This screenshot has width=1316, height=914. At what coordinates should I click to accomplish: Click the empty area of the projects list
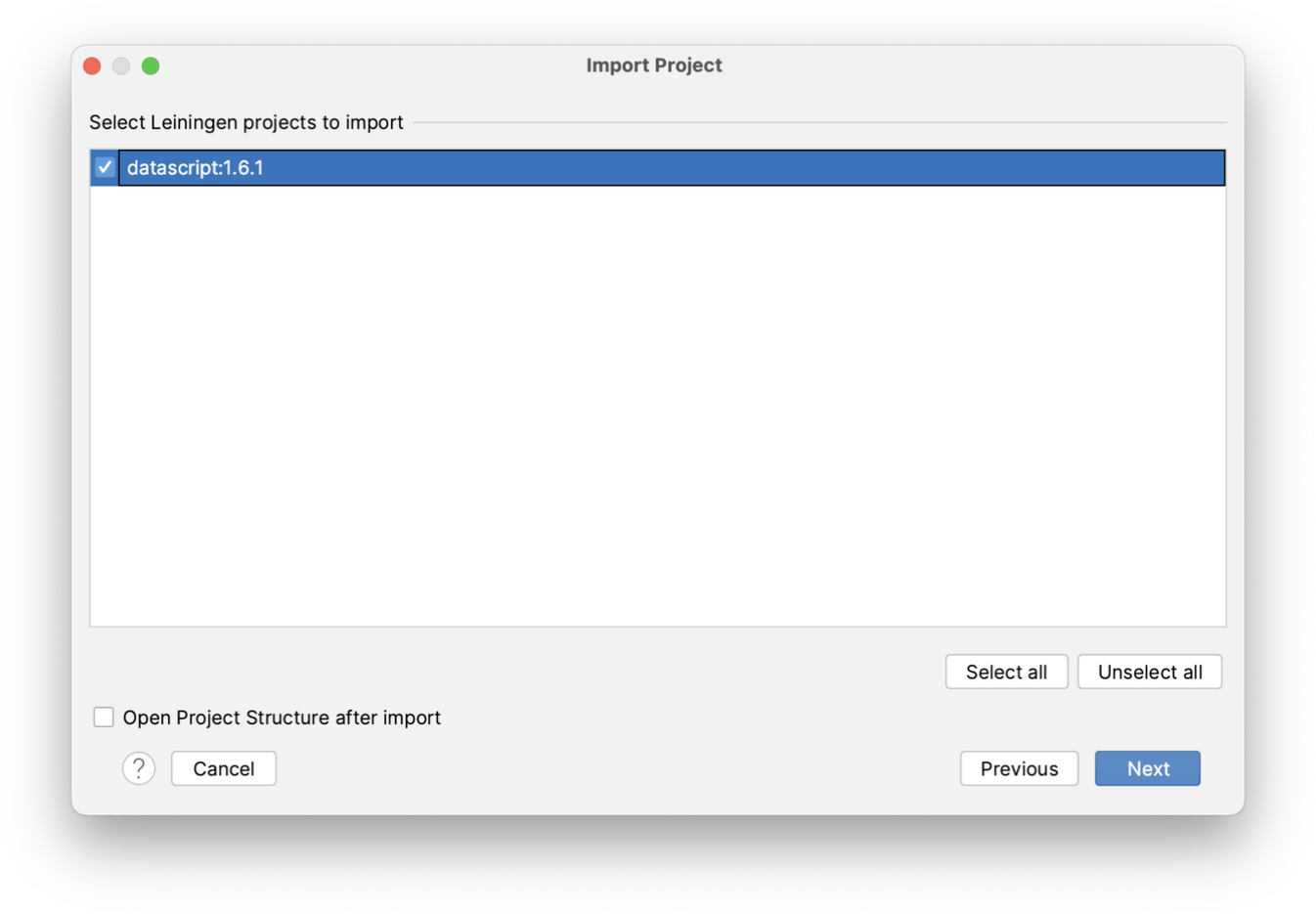(657, 406)
